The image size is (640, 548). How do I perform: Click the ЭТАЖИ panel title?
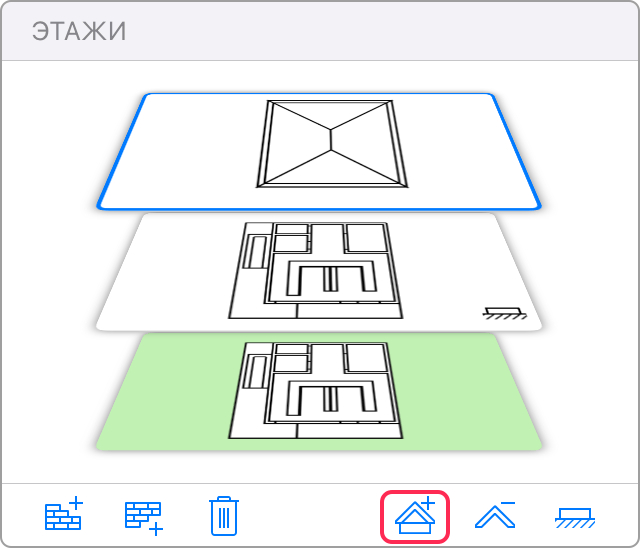pyautogui.click(x=79, y=31)
